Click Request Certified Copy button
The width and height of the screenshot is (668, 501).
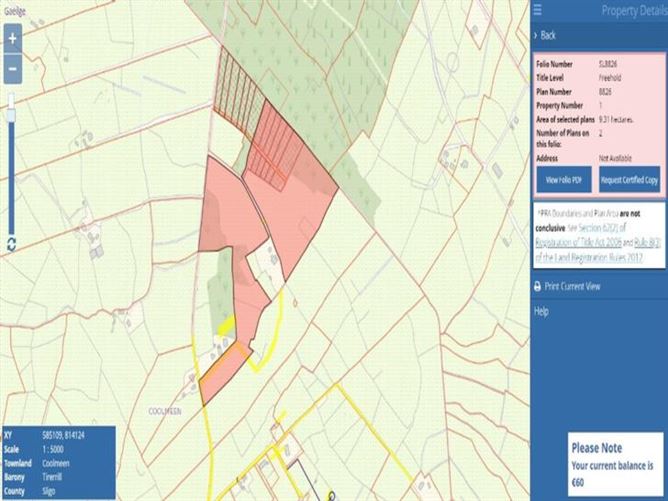(629, 180)
